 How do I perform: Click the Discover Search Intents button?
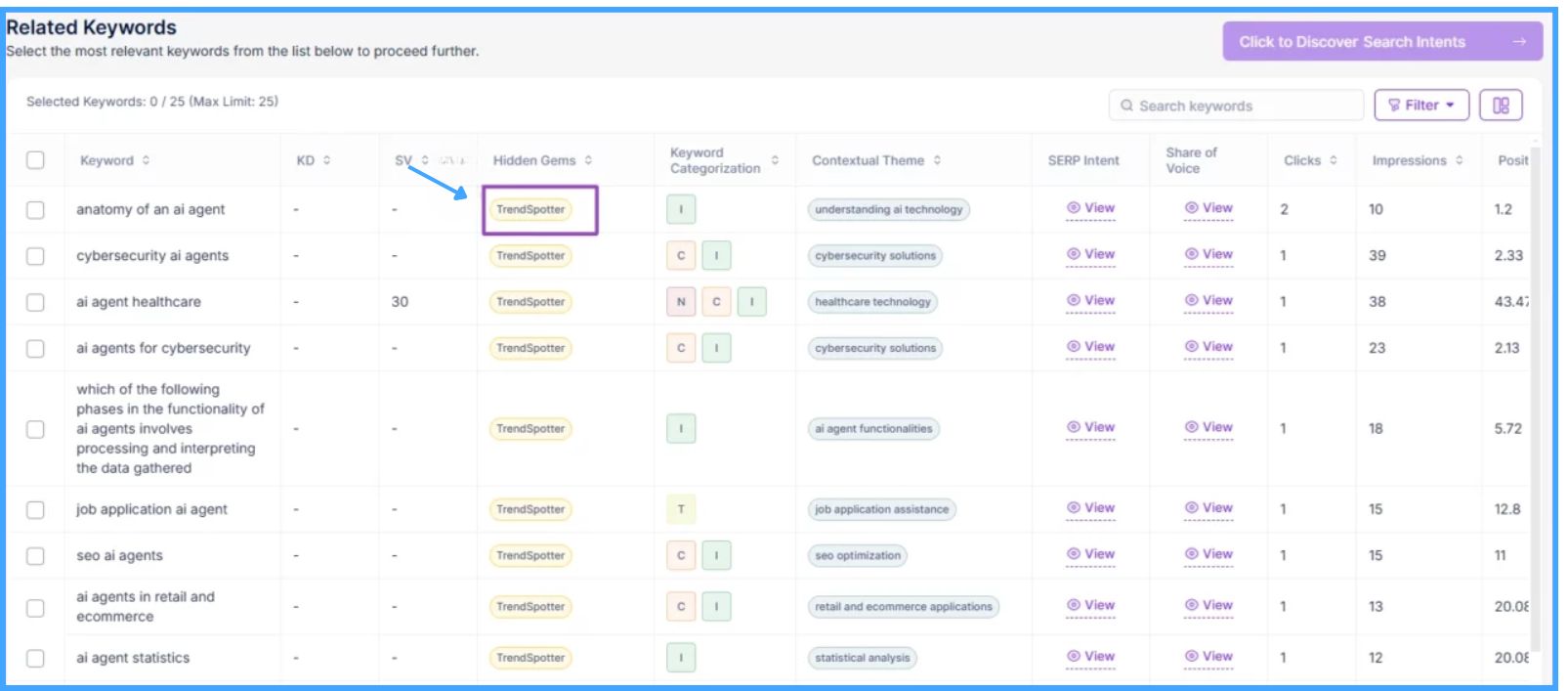[x=1381, y=42]
